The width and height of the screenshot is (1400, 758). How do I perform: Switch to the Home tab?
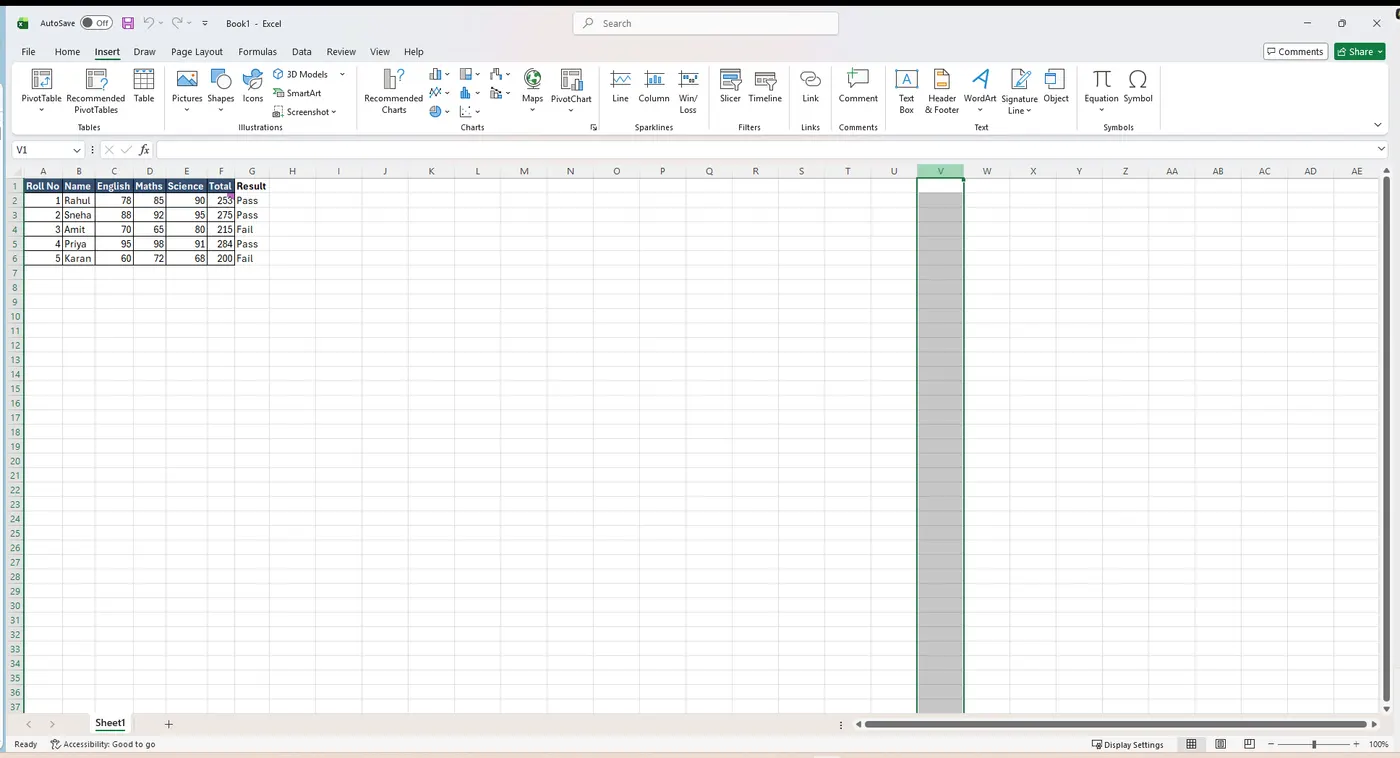(67, 52)
